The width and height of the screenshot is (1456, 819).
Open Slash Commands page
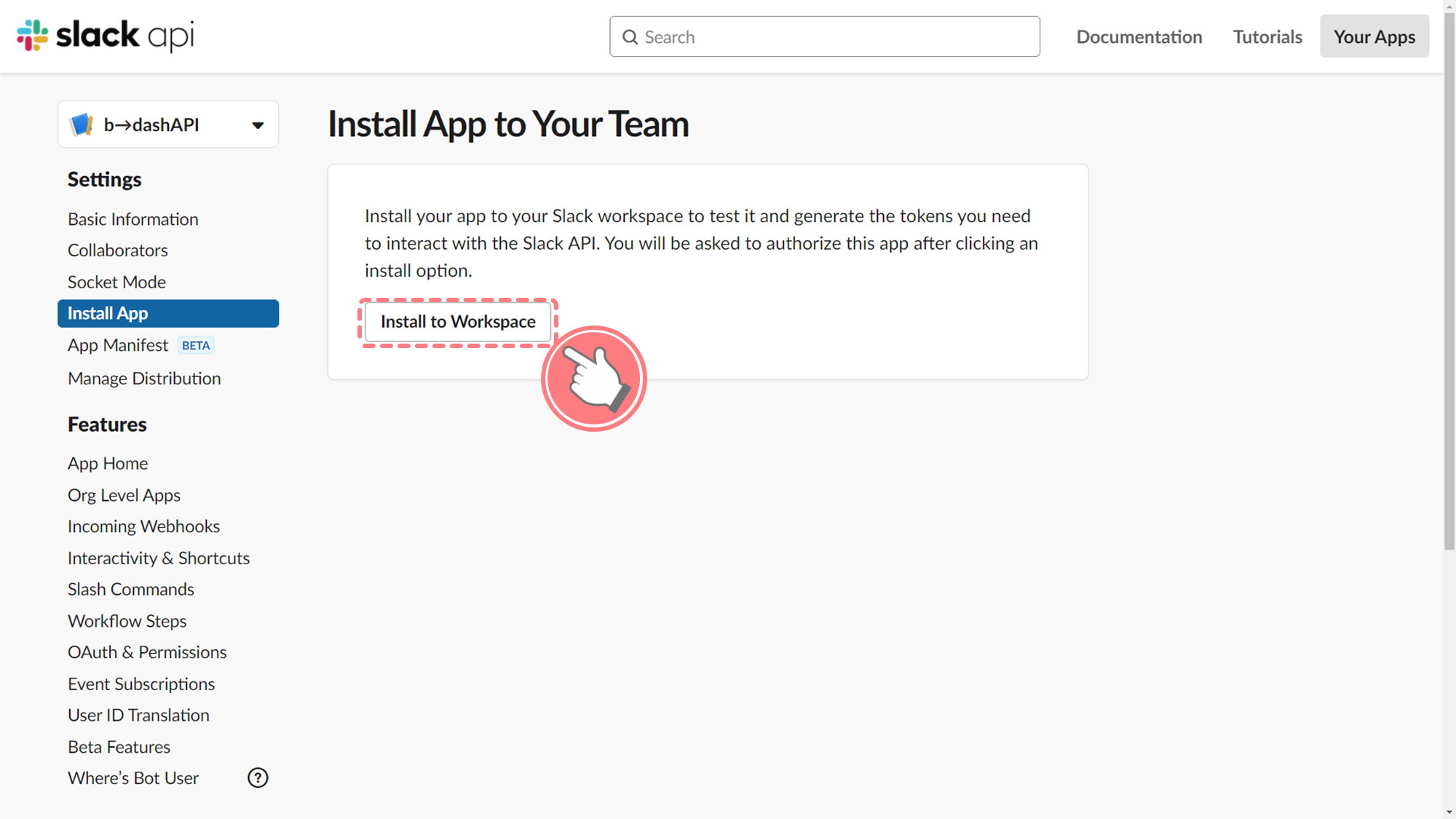[x=131, y=590]
